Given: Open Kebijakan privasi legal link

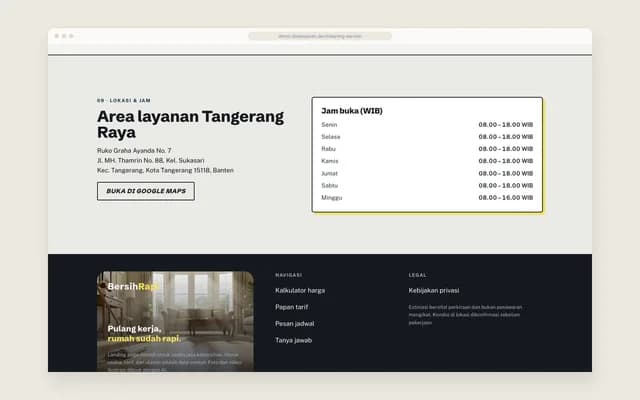Looking at the screenshot, I should 434,291.
